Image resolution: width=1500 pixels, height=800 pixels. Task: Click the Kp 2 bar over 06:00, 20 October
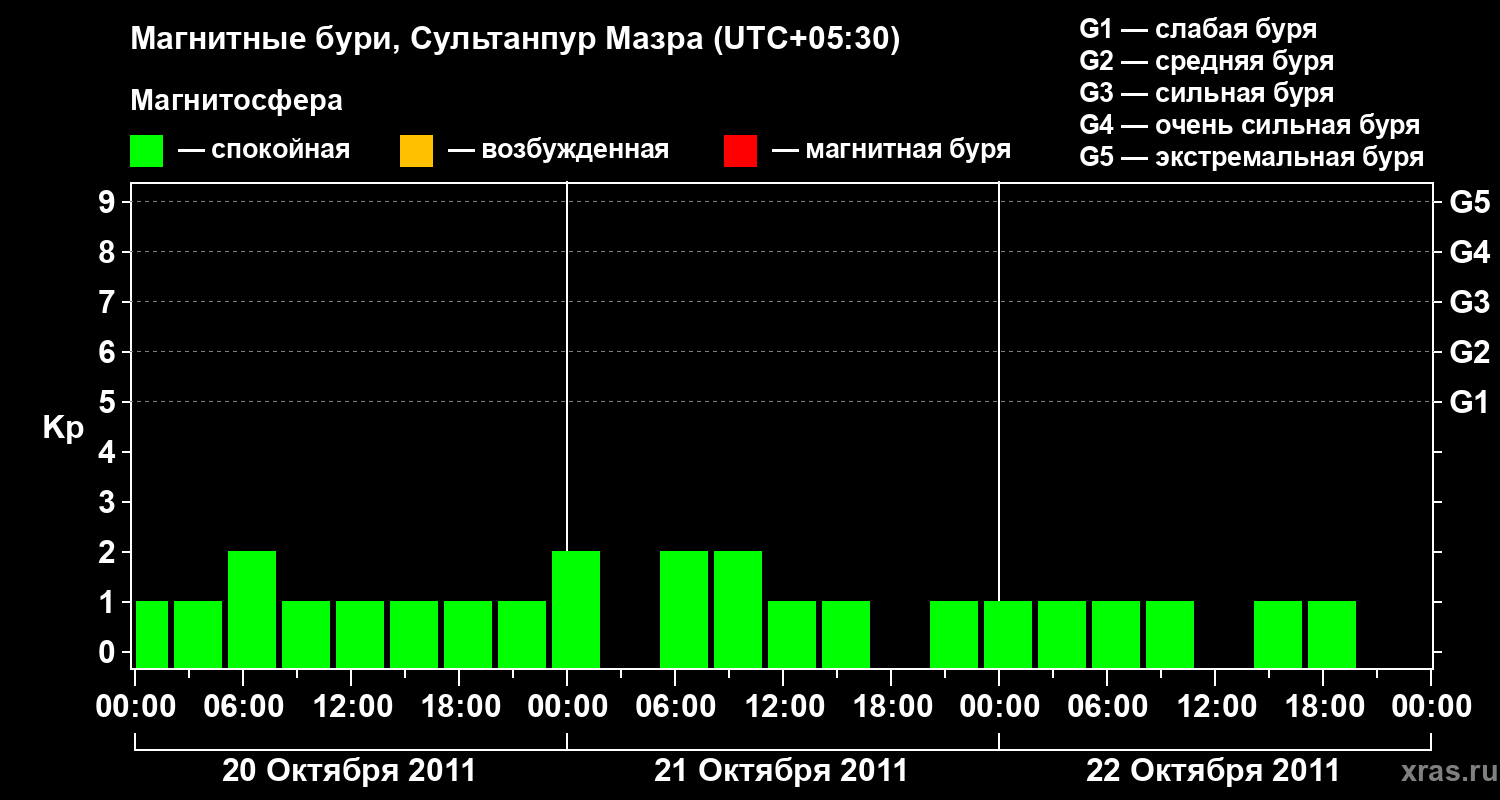point(252,609)
